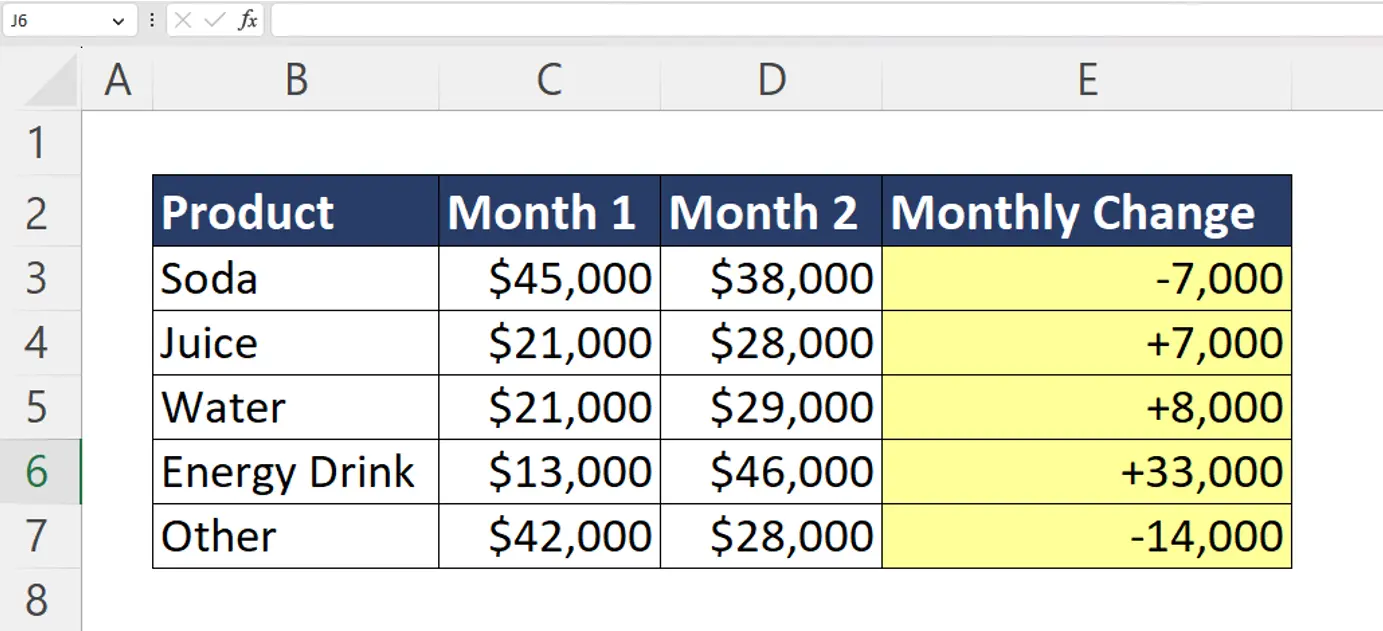Select the Monthly Change header cell
The height and width of the screenshot is (631, 1383).
click(1086, 211)
